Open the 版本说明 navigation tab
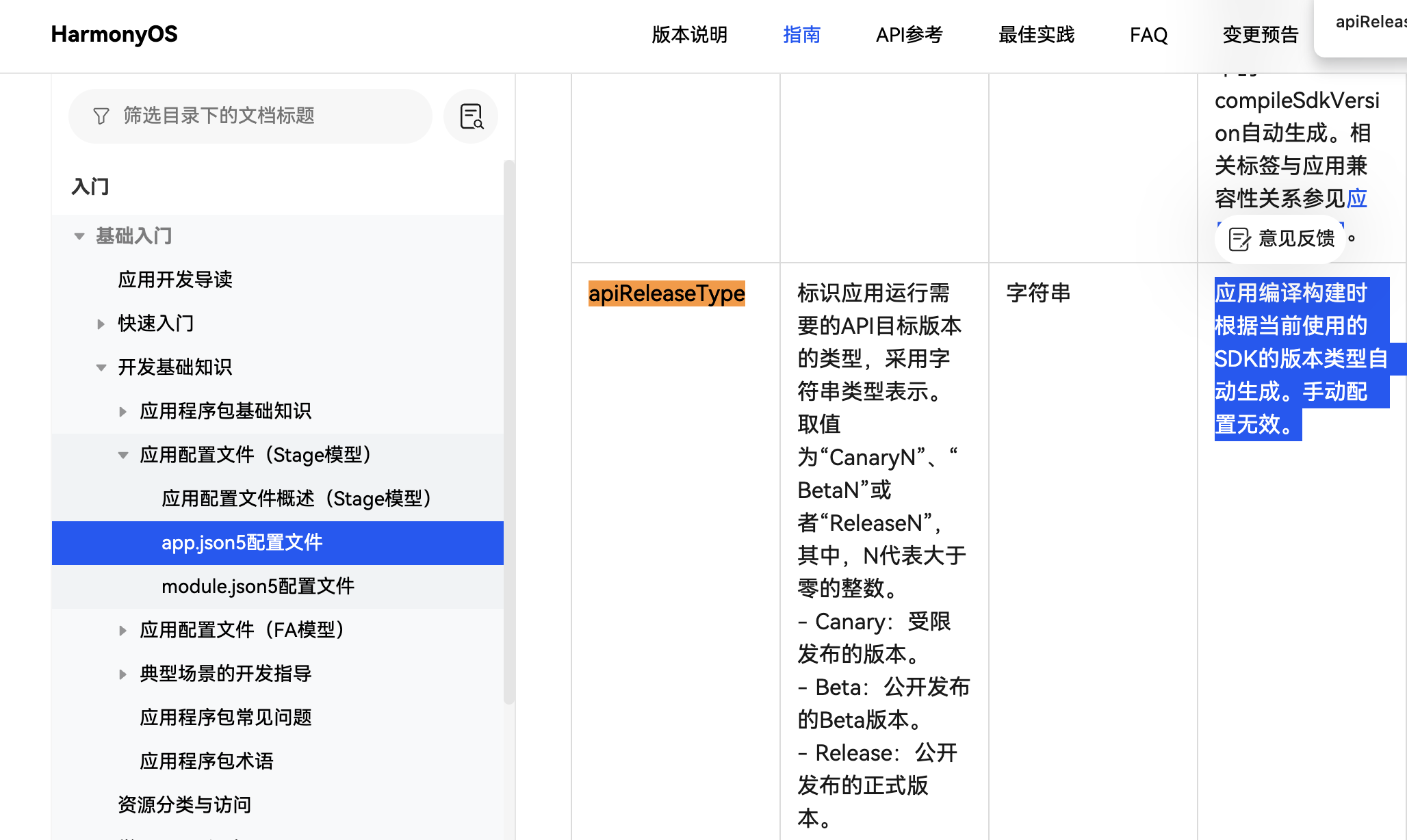Viewport: 1407px width, 840px height. pyautogui.click(x=689, y=35)
